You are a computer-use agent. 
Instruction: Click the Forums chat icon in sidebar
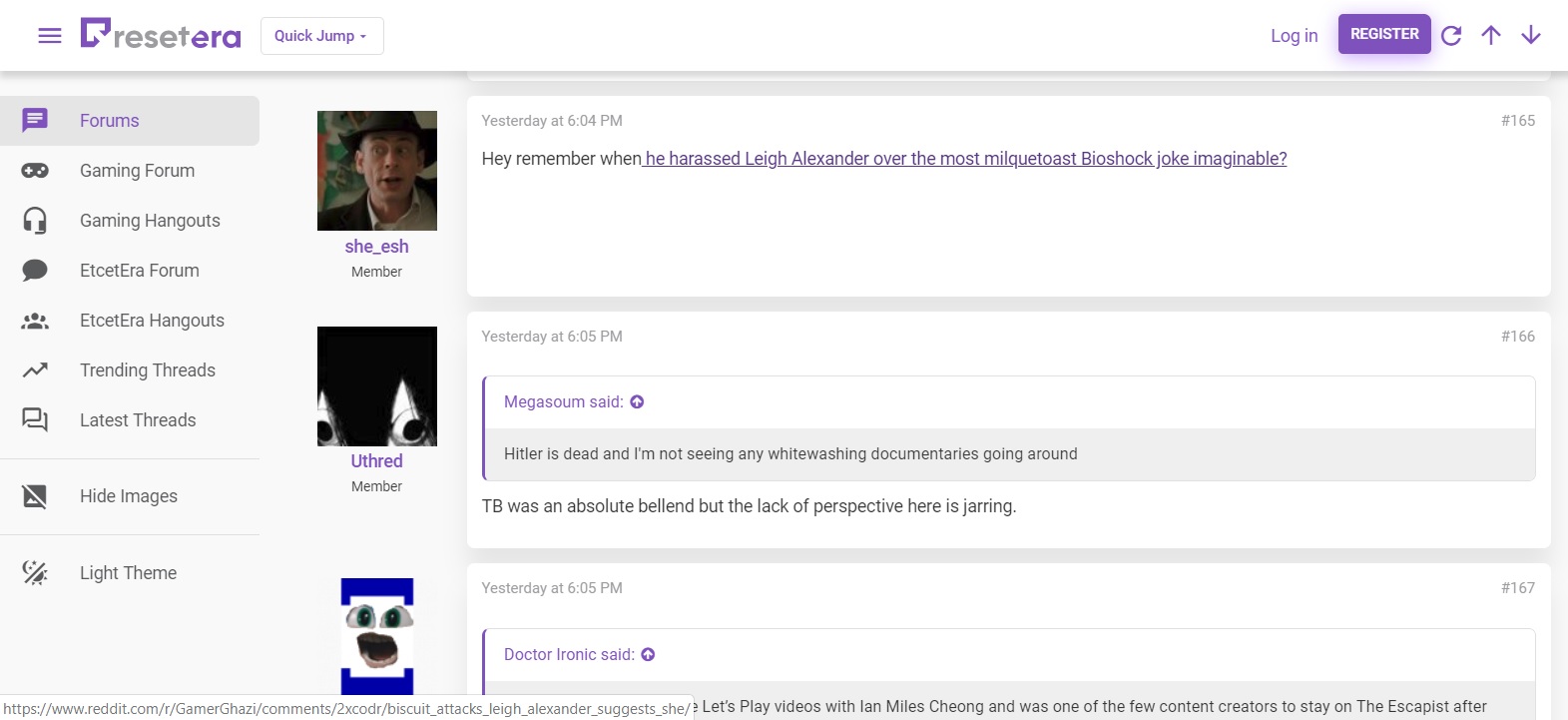[35, 121]
